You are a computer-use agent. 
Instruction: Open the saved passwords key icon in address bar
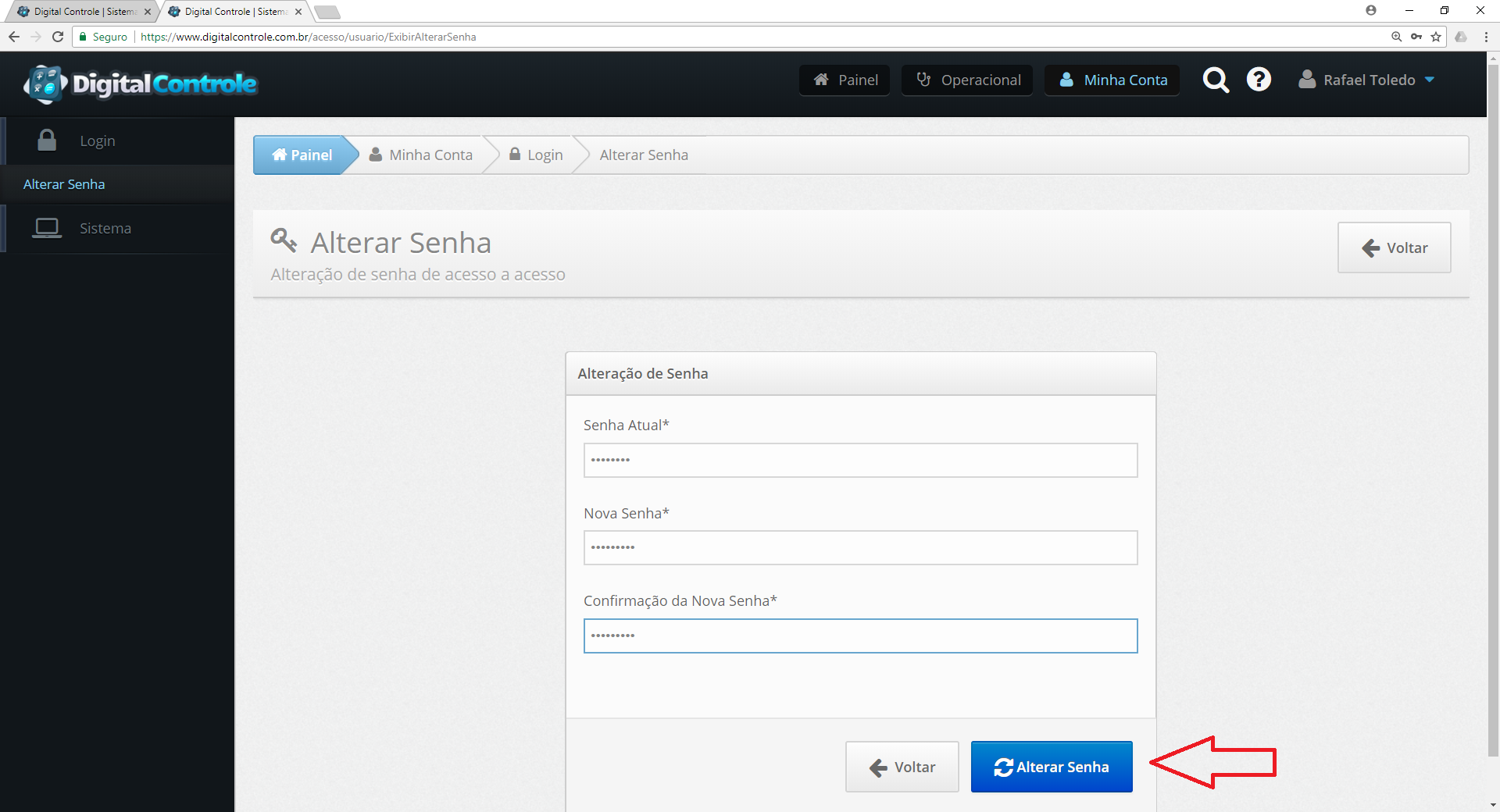[1416, 37]
